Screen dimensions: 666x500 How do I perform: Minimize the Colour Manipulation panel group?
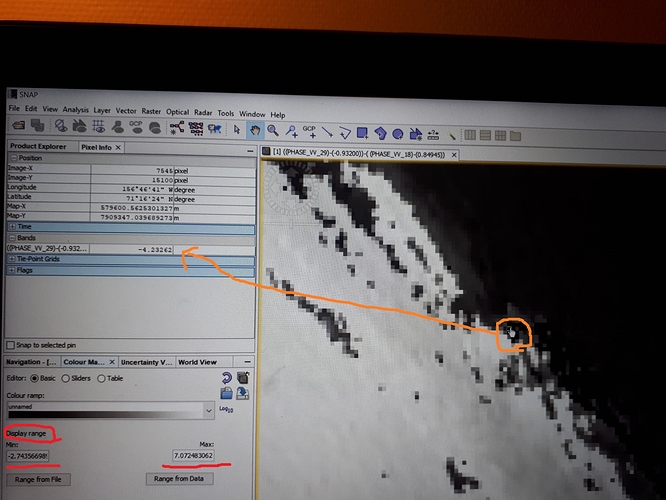(247, 362)
